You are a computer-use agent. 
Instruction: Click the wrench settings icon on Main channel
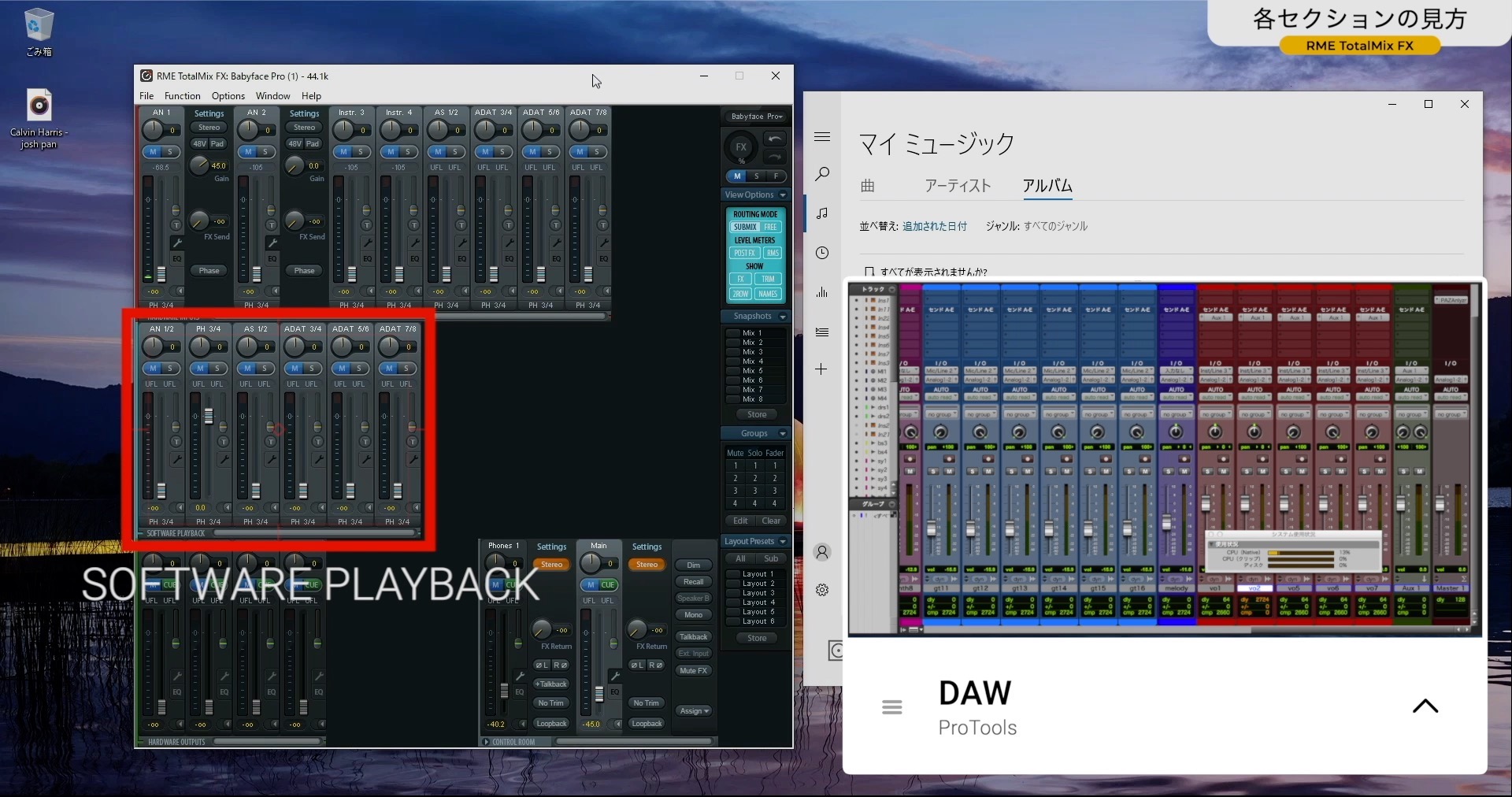click(x=616, y=674)
